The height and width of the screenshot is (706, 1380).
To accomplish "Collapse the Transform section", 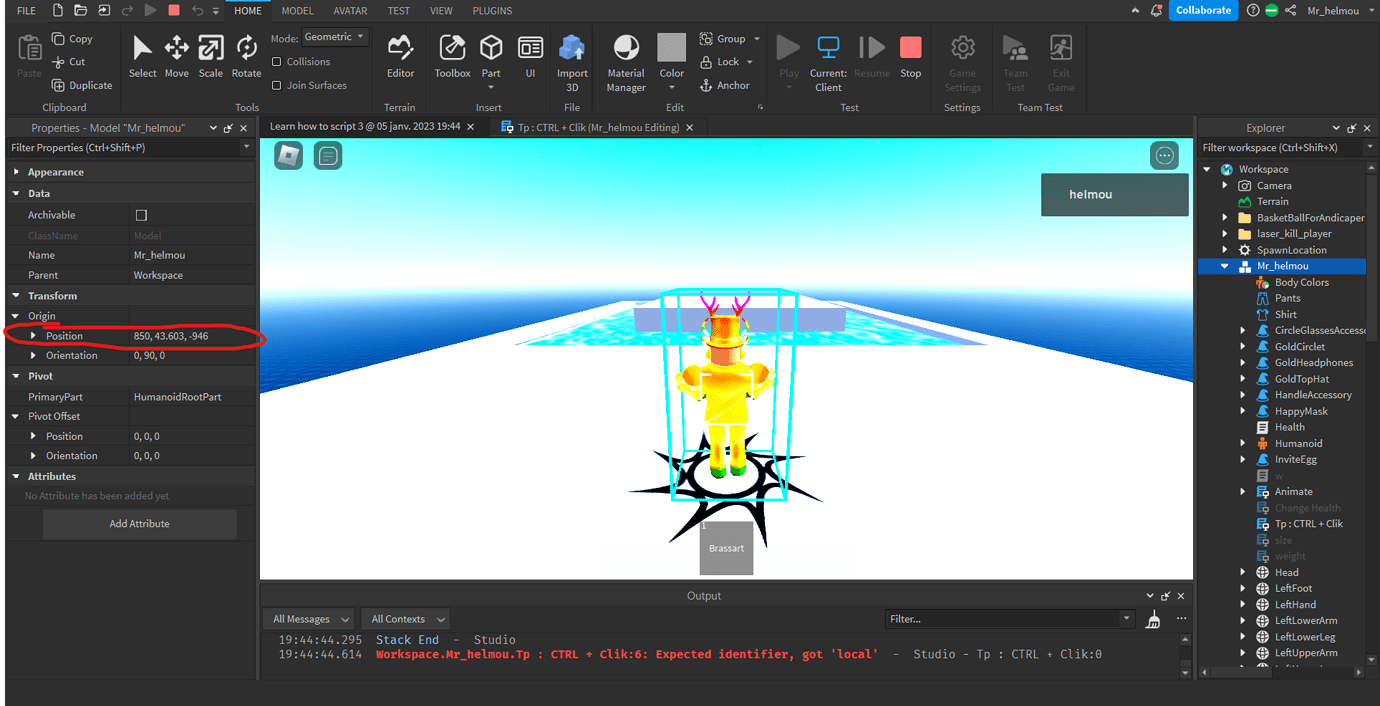I will [x=16, y=296].
